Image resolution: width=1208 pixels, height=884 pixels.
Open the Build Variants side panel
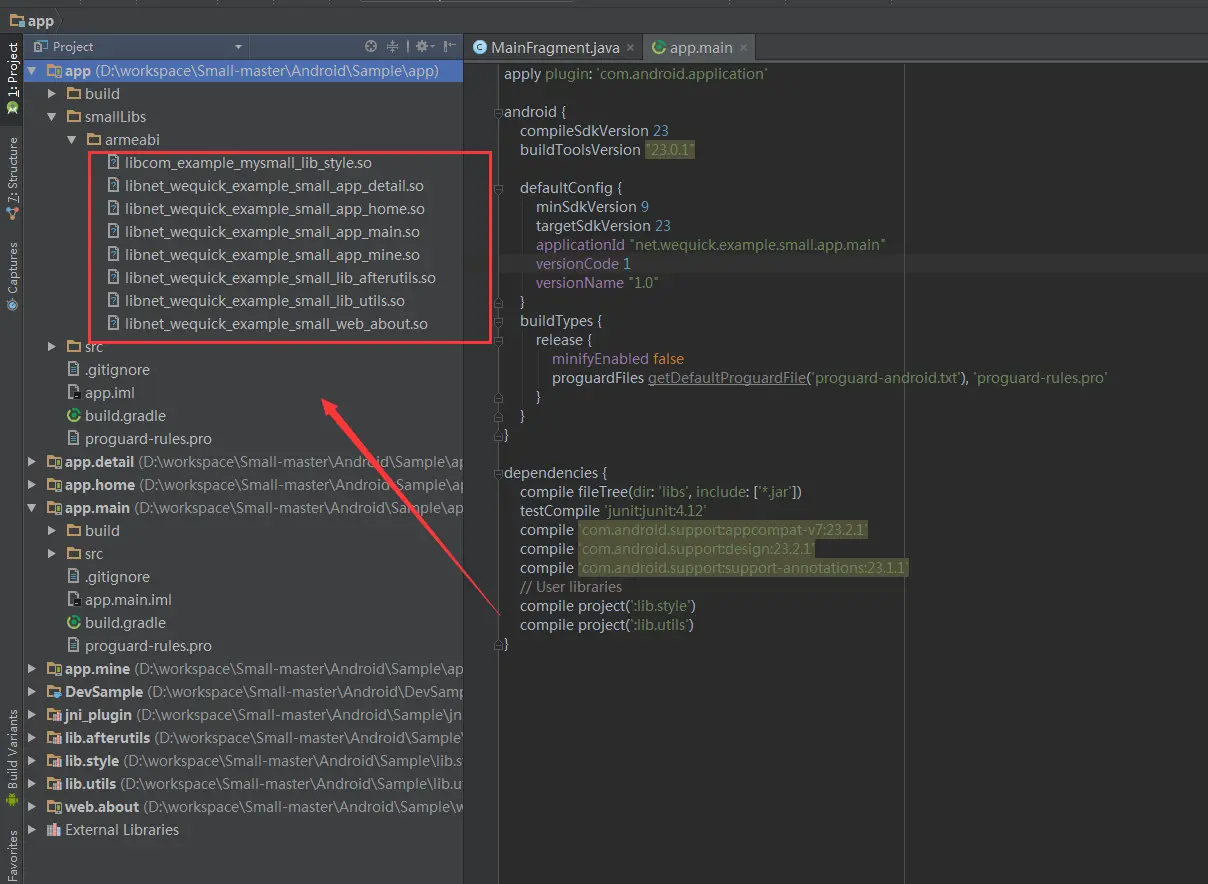(12, 758)
